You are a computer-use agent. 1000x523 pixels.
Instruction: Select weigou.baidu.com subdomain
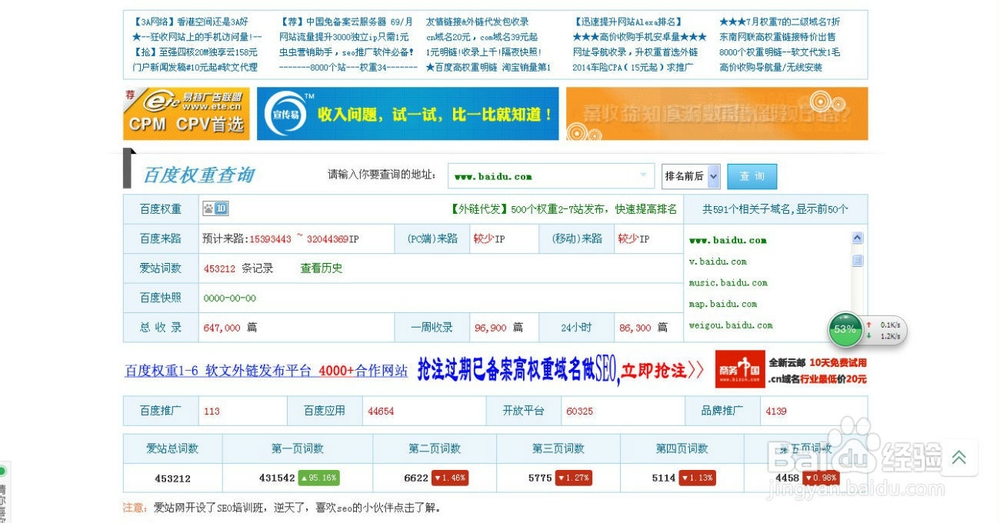[730, 325]
